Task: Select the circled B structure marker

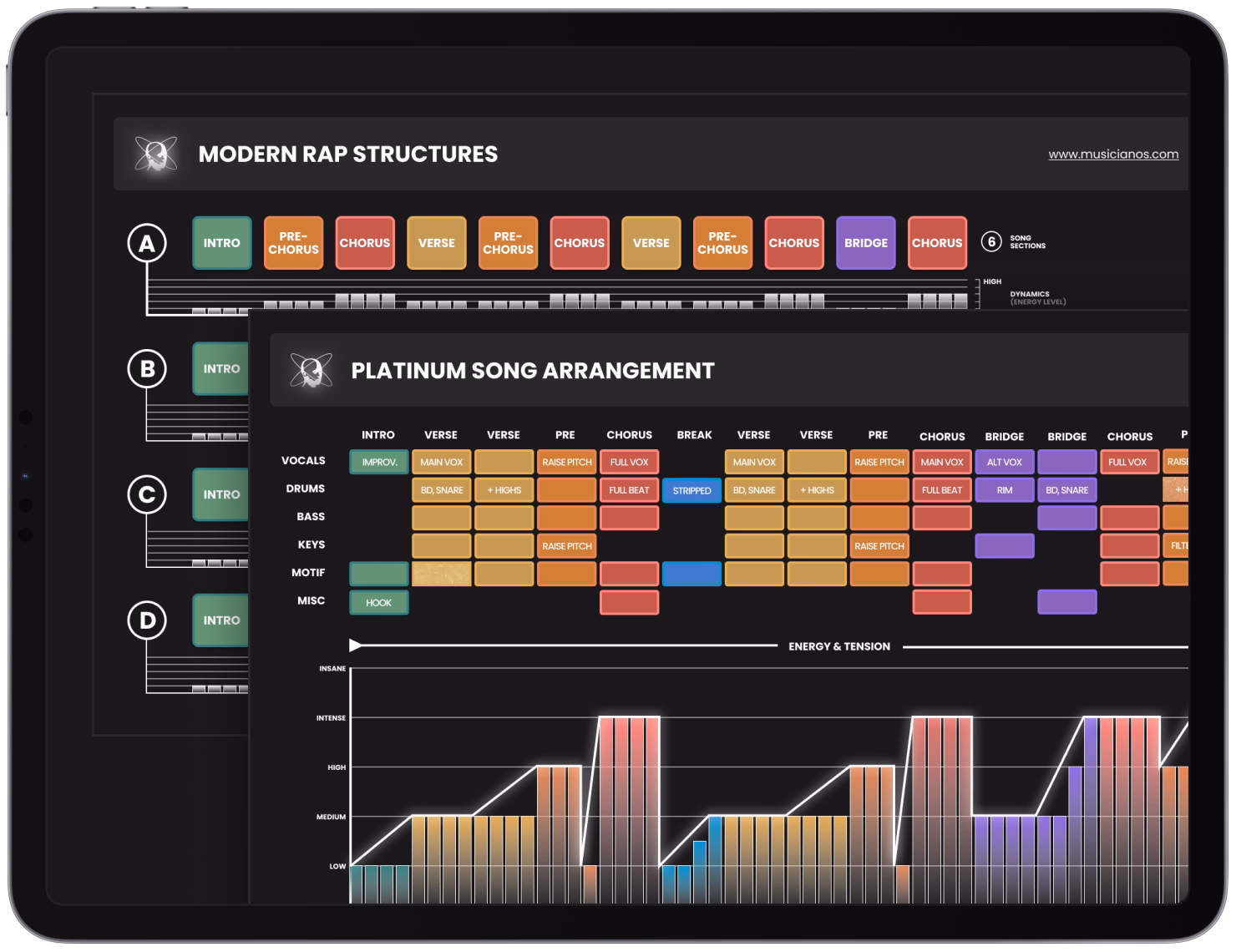Action: coord(147,368)
